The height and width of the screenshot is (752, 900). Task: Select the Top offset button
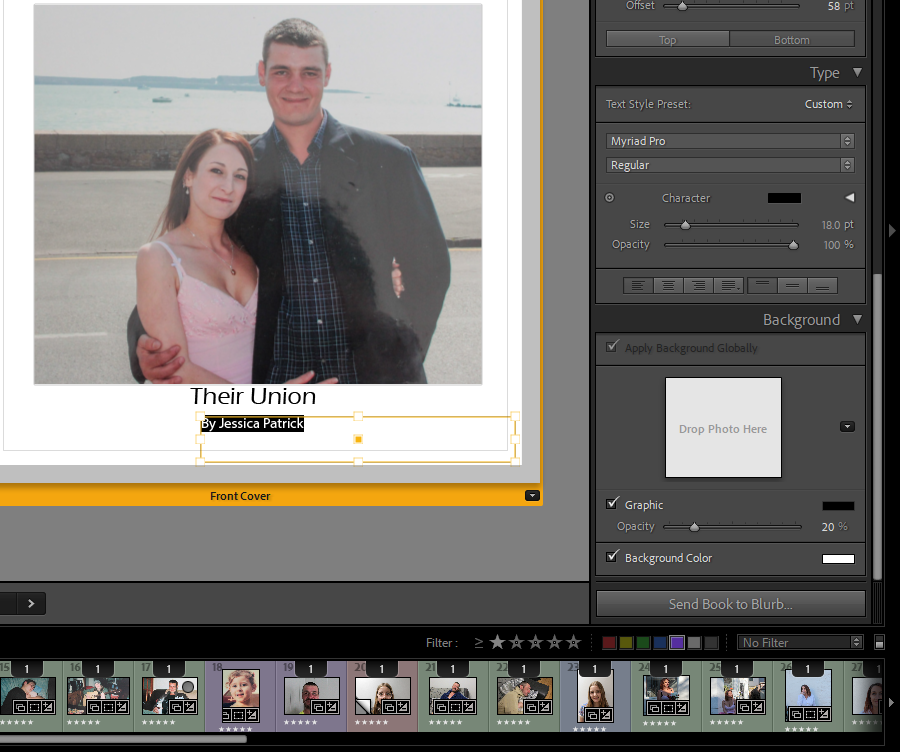click(x=668, y=40)
